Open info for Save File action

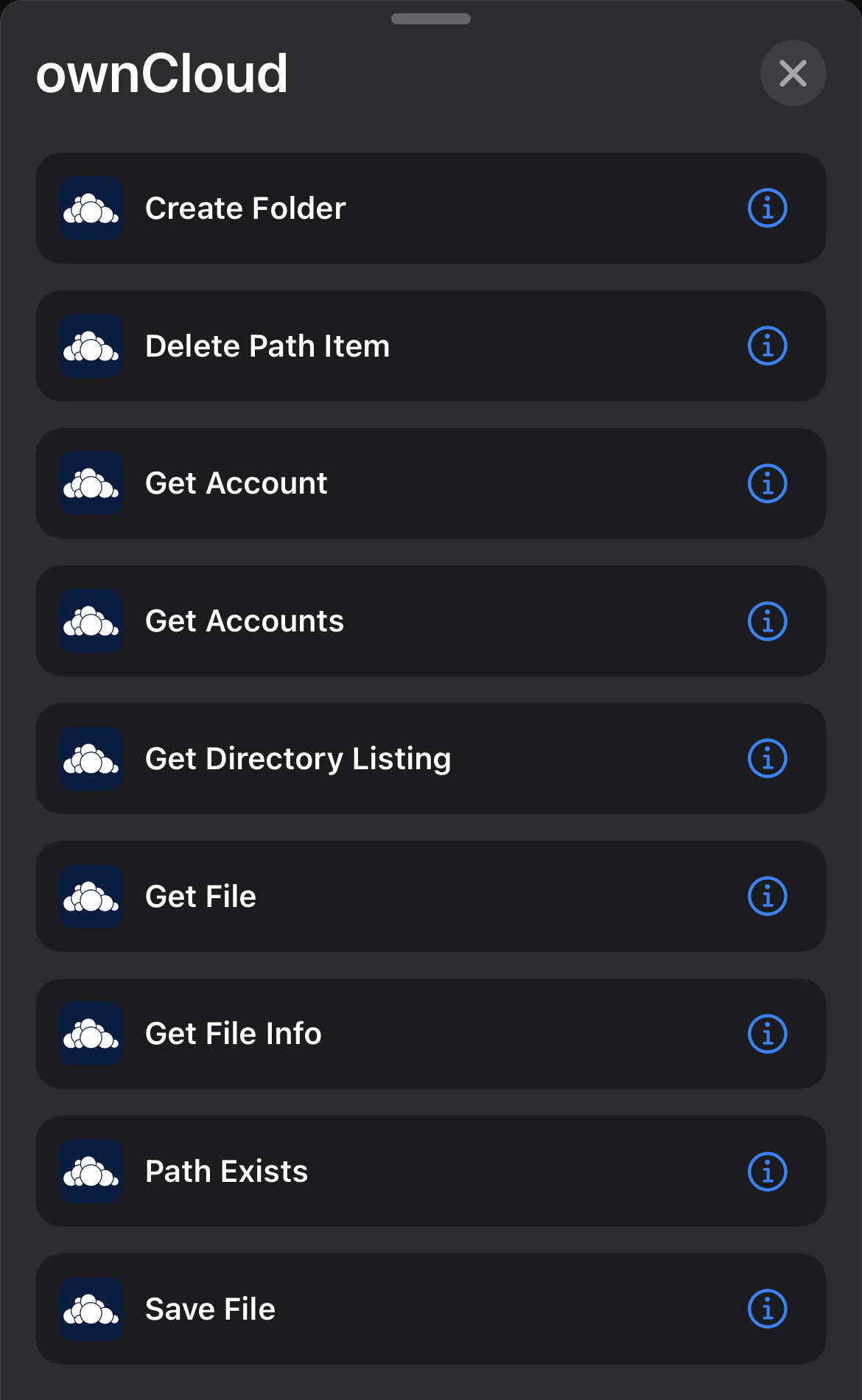point(768,1309)
